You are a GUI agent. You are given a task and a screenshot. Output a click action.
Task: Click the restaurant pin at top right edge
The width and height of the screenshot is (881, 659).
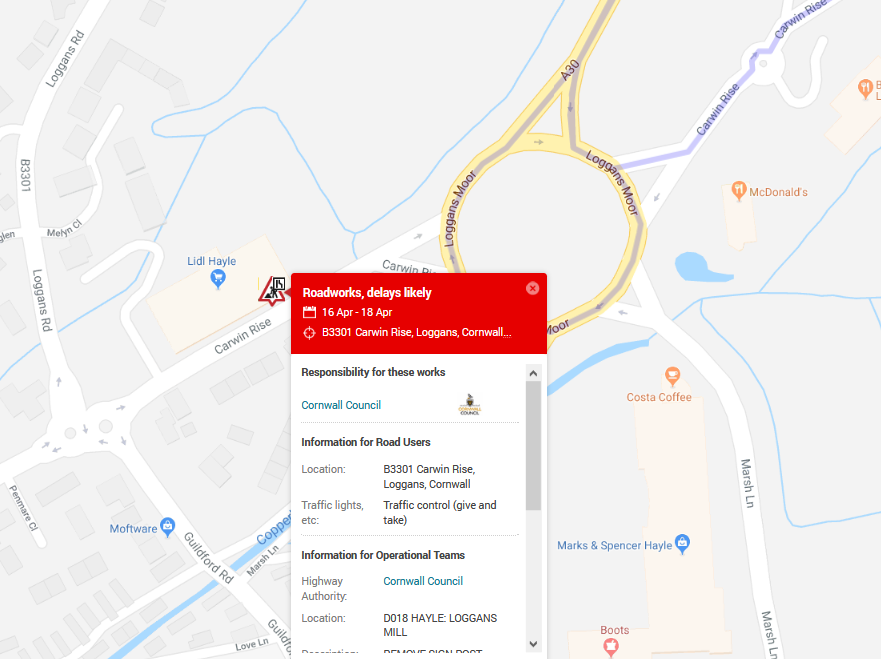(865, 89)
